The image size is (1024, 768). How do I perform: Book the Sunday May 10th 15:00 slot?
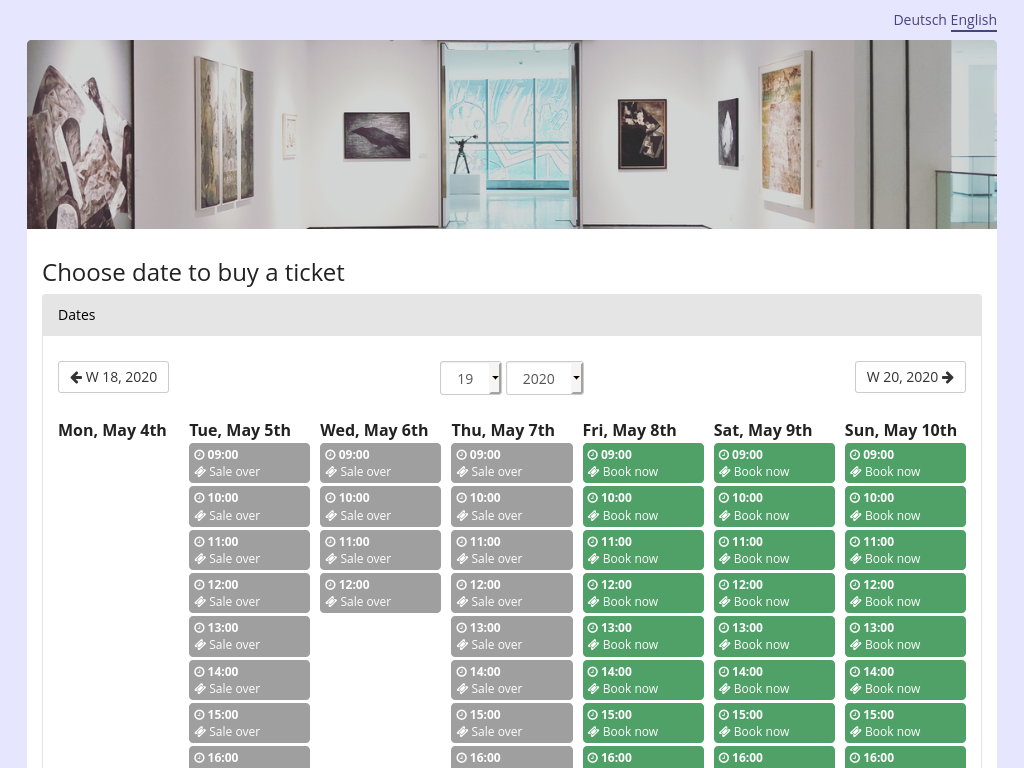click(x=905, y=723)
